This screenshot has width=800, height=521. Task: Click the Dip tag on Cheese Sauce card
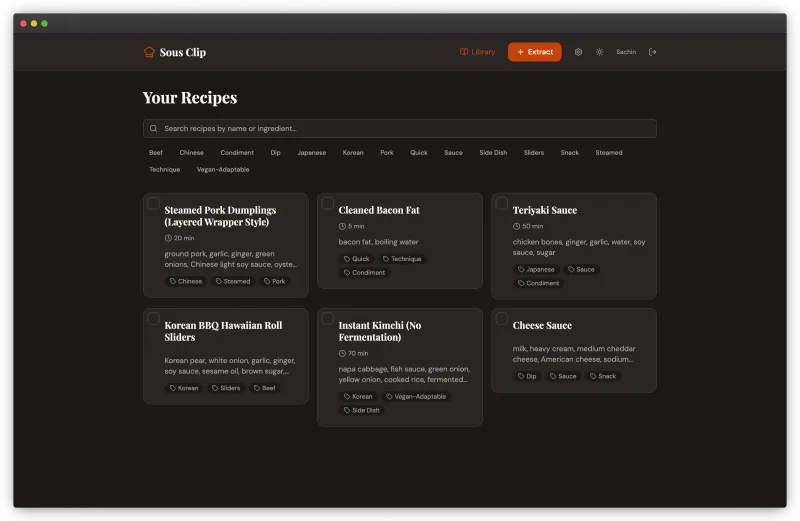tap(527, 376)
